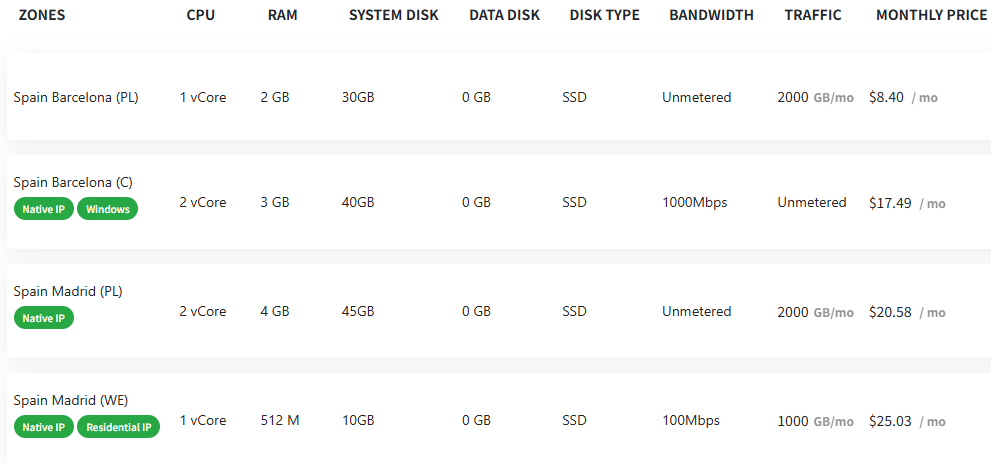The image size is (991, 464).
Task: Click the Native IP badge under Barcelona (C)
Action: coord(43,209)
